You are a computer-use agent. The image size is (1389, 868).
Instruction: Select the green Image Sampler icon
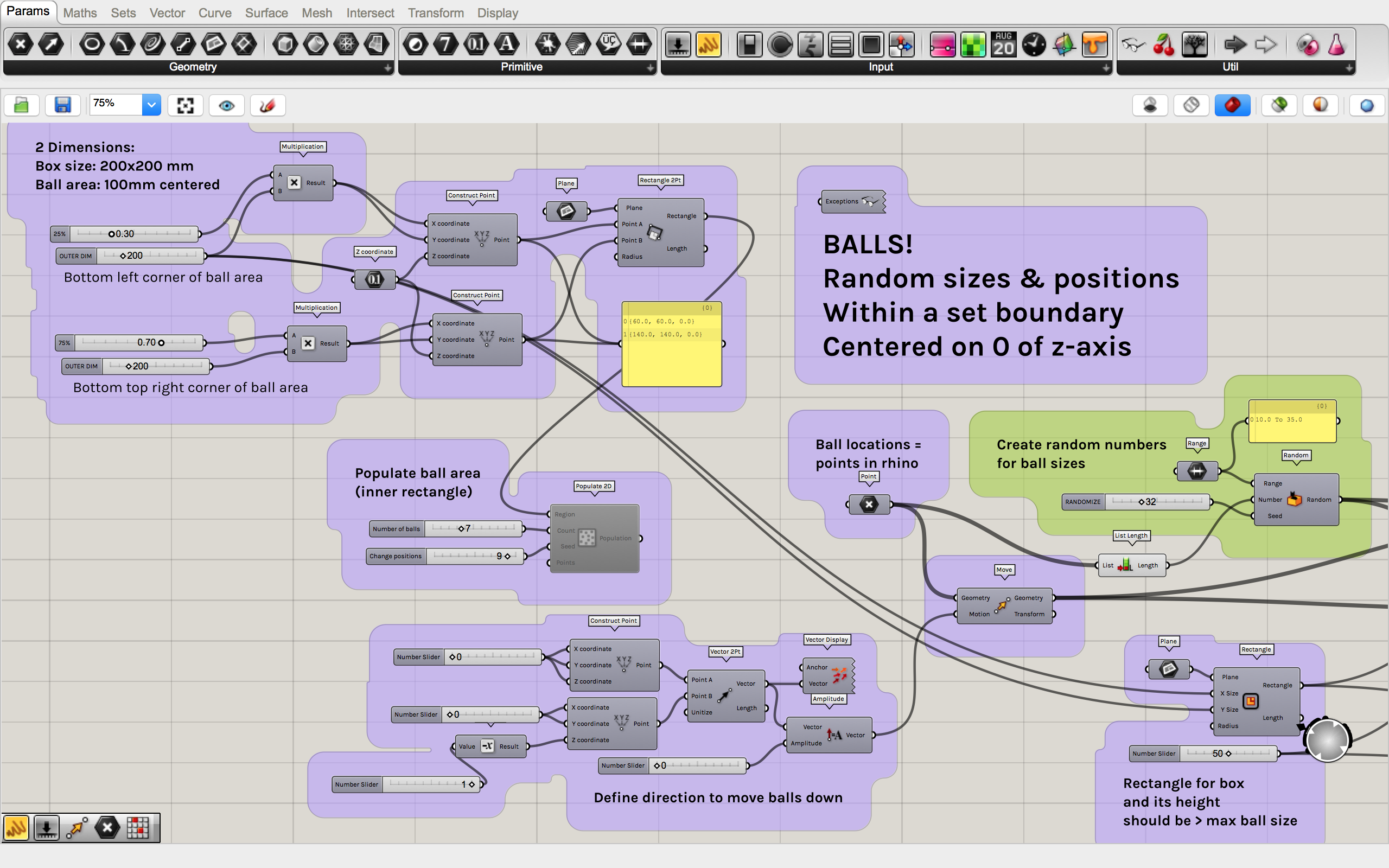pyautogui.click(x=973, y=44)
